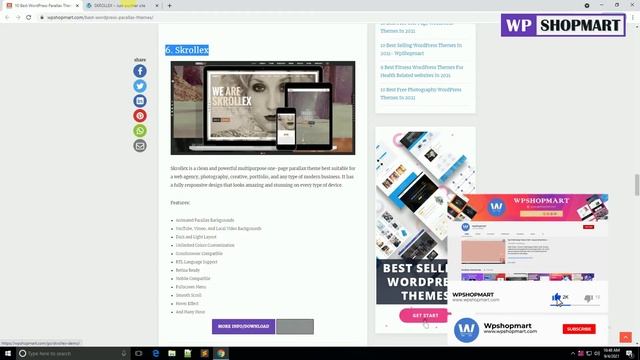Screen dimensions: 640x360
Task: Open Google Chrome on the taskbar
Action: (x=221, y=353)
